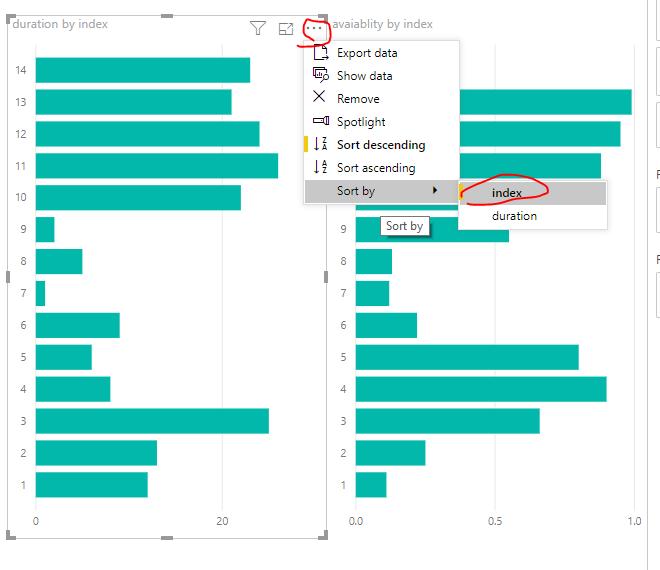The image size is (660, 570).
Task: Click the bar for index 3 in avaiablity chart
Action: tap(447, 421)
